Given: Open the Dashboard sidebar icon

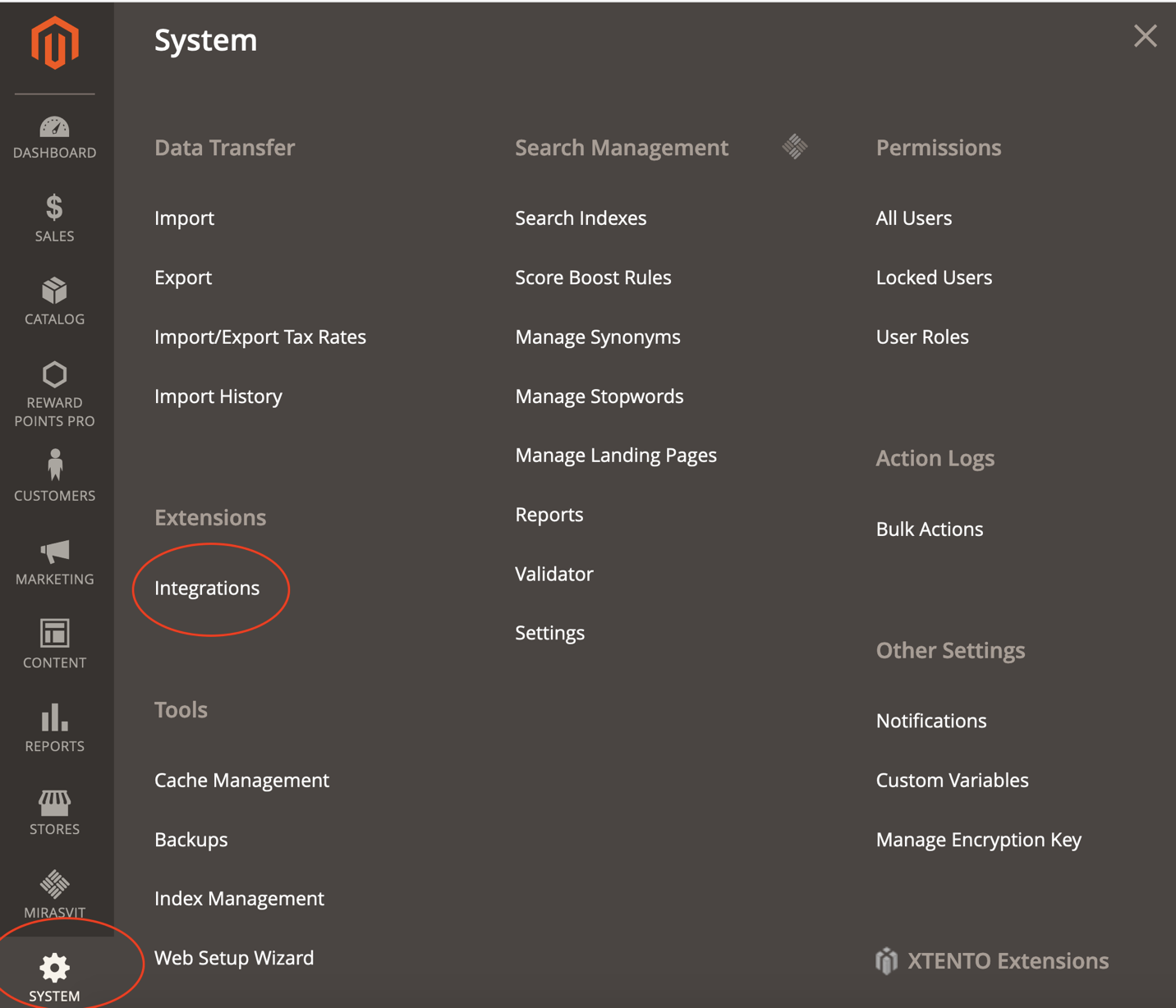Looking at the screenshot, I should coord(54,128).
